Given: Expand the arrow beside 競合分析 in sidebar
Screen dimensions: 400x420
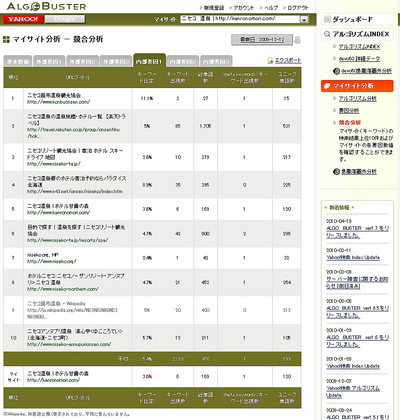Looking at the screenshot, I should (335, 122).
